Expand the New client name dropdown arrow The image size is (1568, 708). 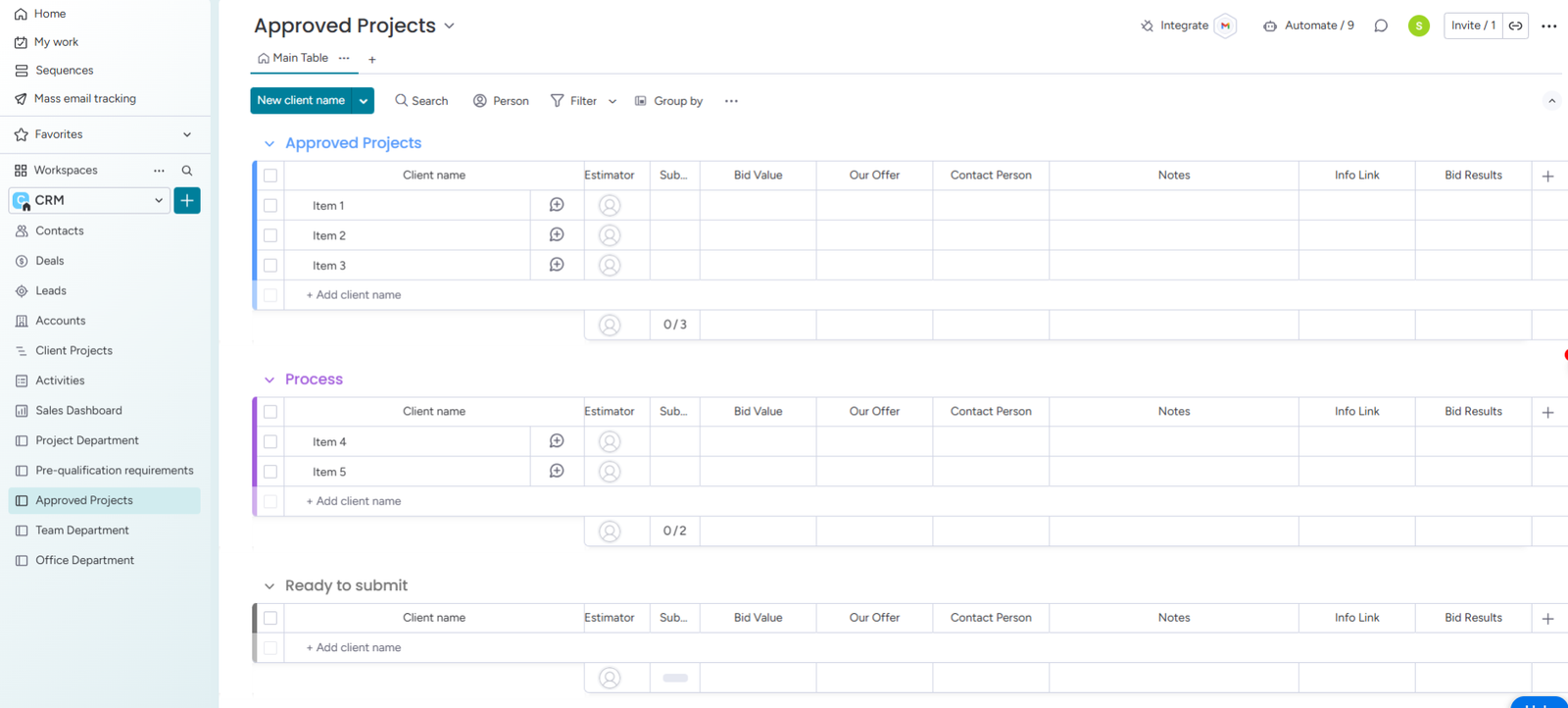[364, 101]
